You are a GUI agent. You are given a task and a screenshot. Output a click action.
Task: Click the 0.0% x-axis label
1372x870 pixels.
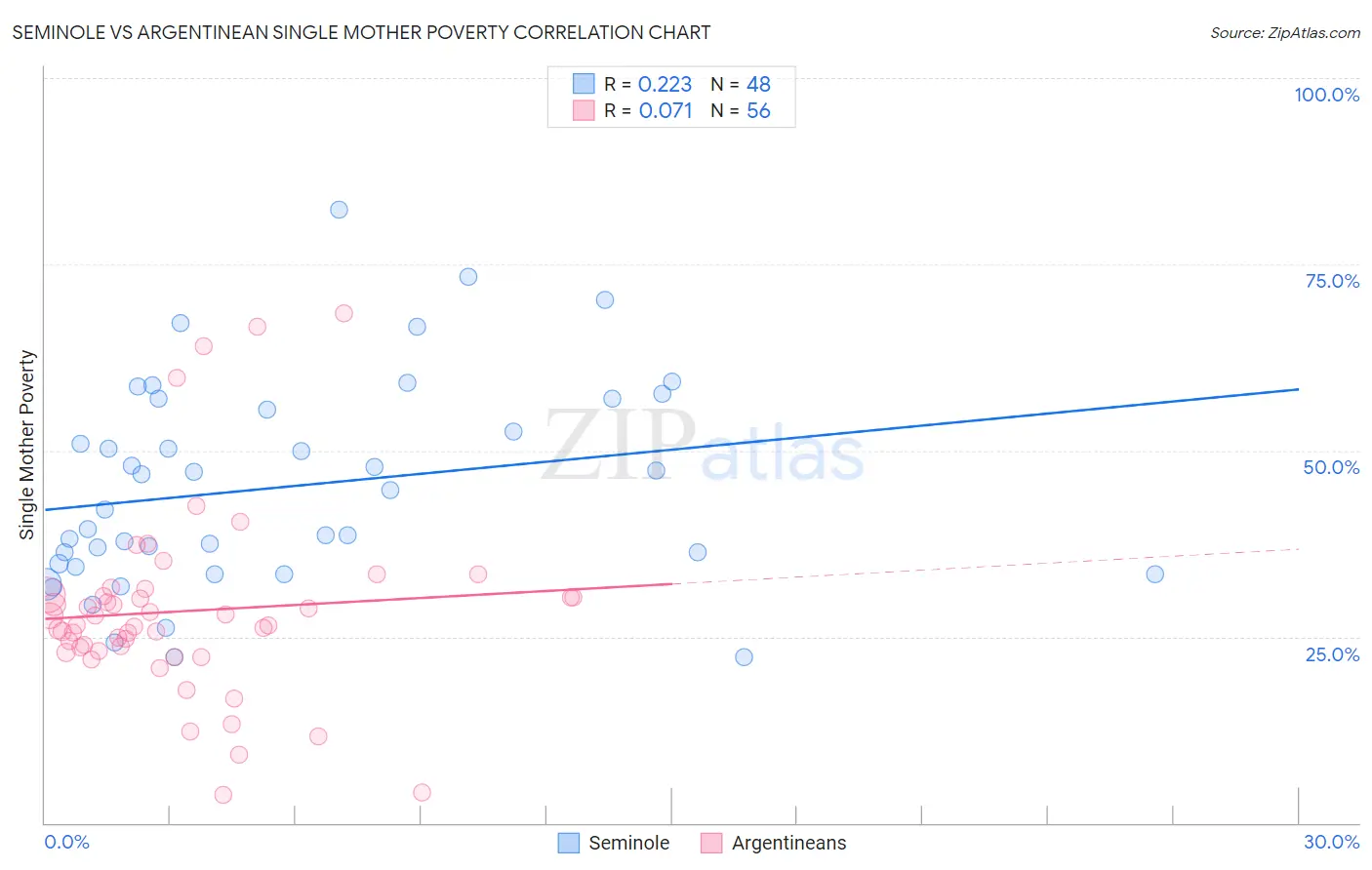[66, 842]
